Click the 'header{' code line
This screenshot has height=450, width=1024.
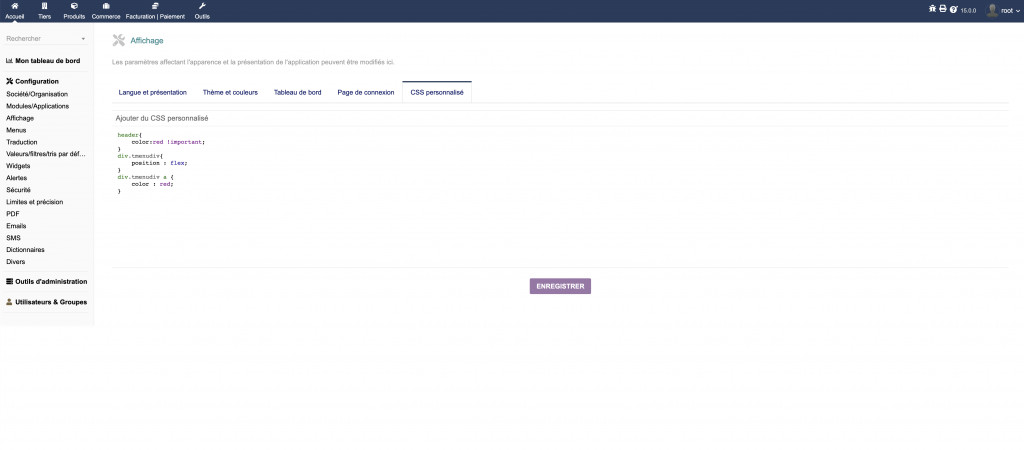[129, 135]
